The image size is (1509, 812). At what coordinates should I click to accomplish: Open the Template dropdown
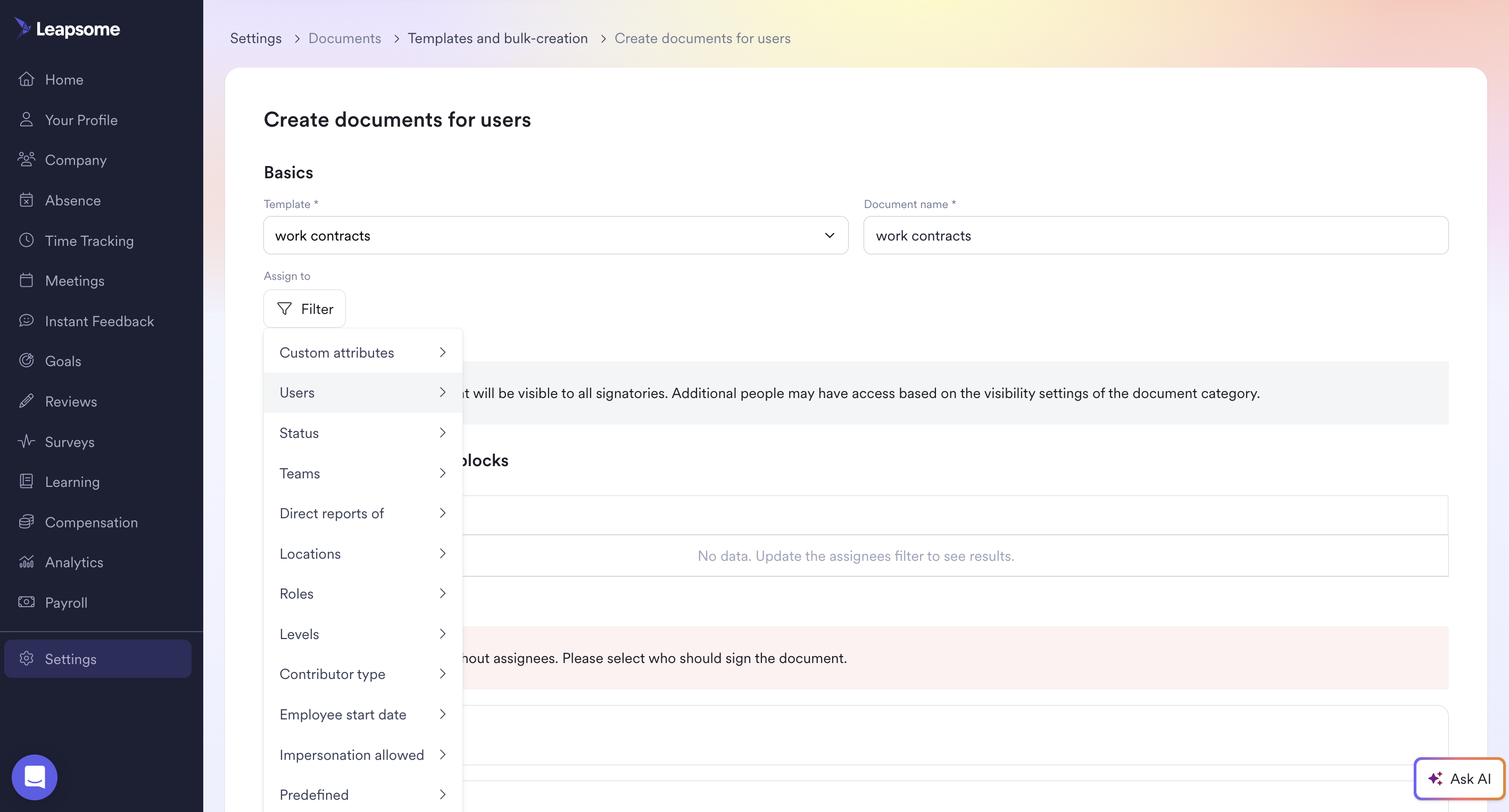click(x=555, y=235)
